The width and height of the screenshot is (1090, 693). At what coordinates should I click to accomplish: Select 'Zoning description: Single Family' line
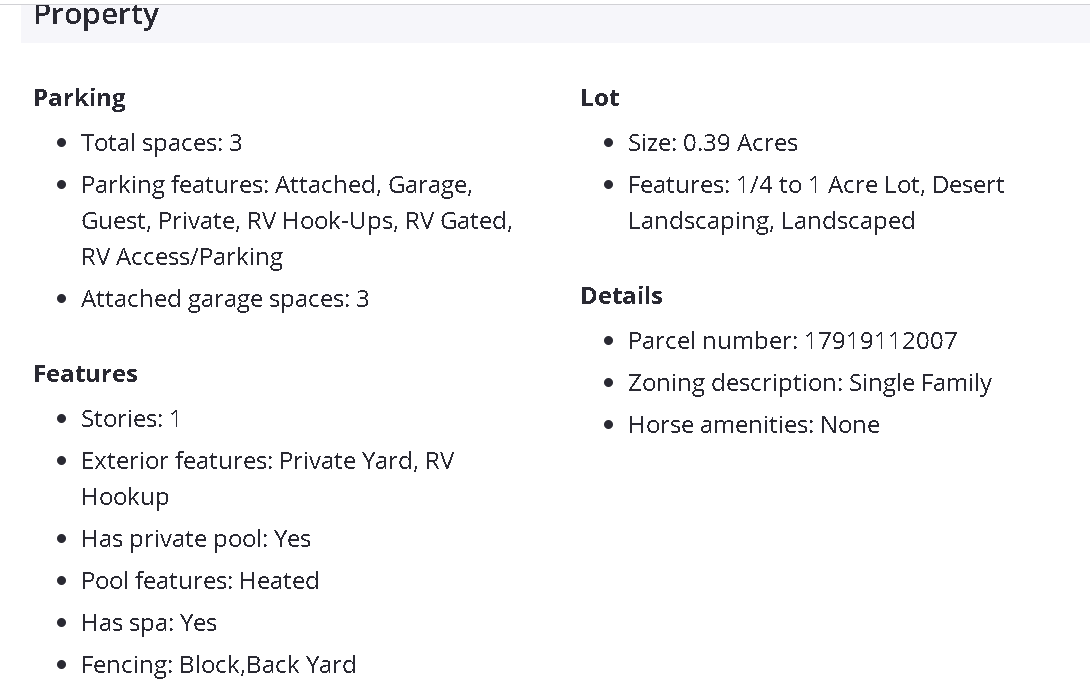point(810,383)
